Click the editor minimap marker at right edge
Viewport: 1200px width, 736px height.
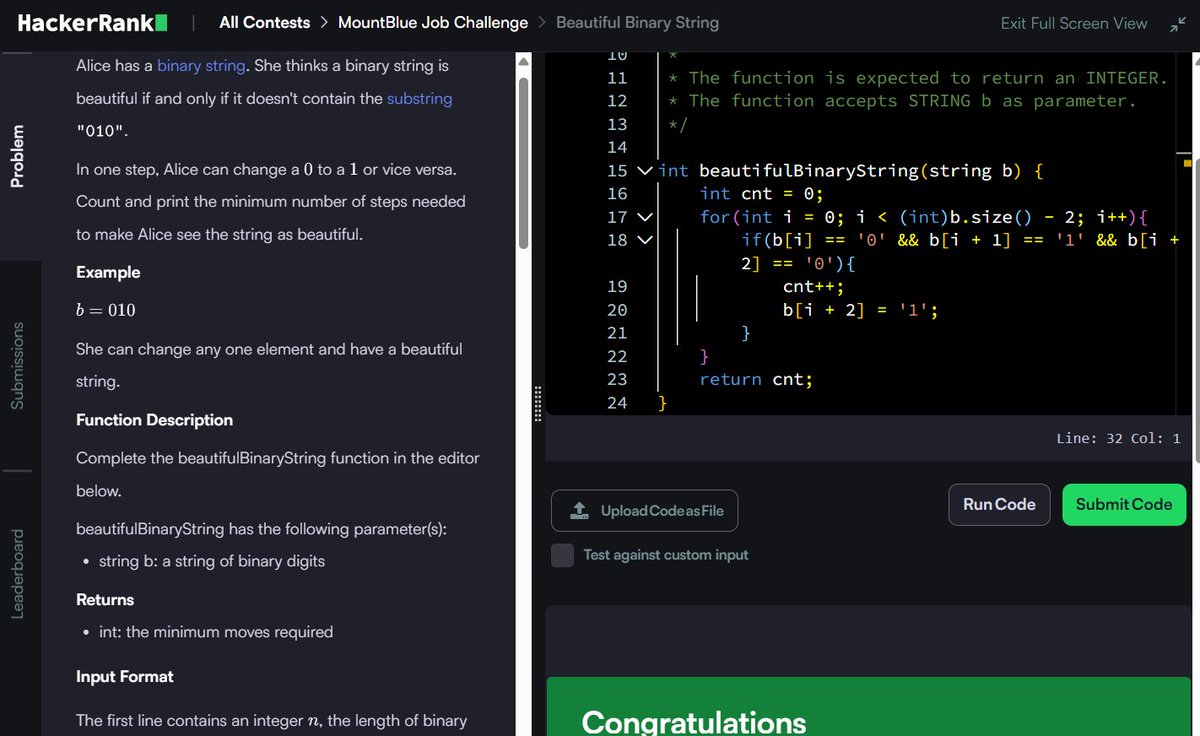click(x=1187, y=161)
